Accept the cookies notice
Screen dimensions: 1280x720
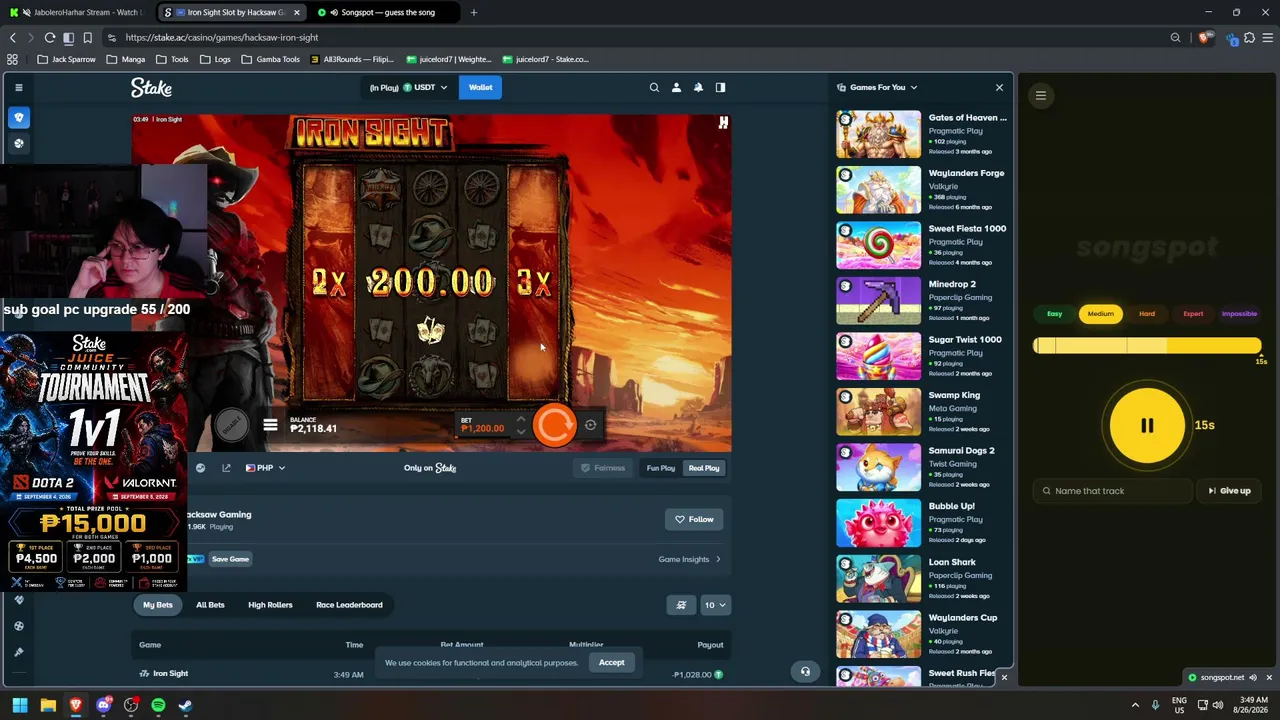point(611,663)
